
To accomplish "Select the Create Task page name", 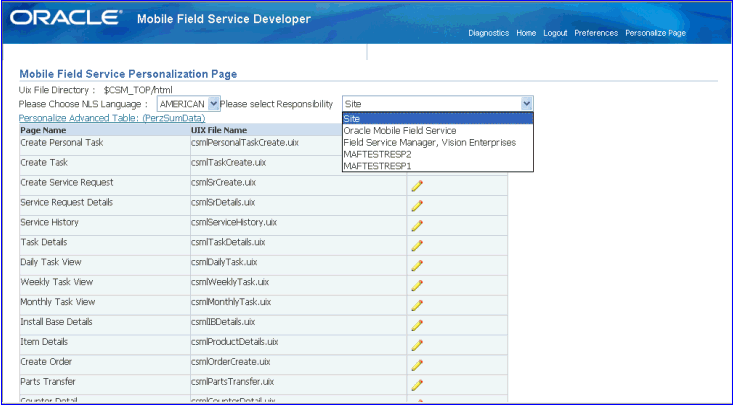I will [x=44, y=162].
